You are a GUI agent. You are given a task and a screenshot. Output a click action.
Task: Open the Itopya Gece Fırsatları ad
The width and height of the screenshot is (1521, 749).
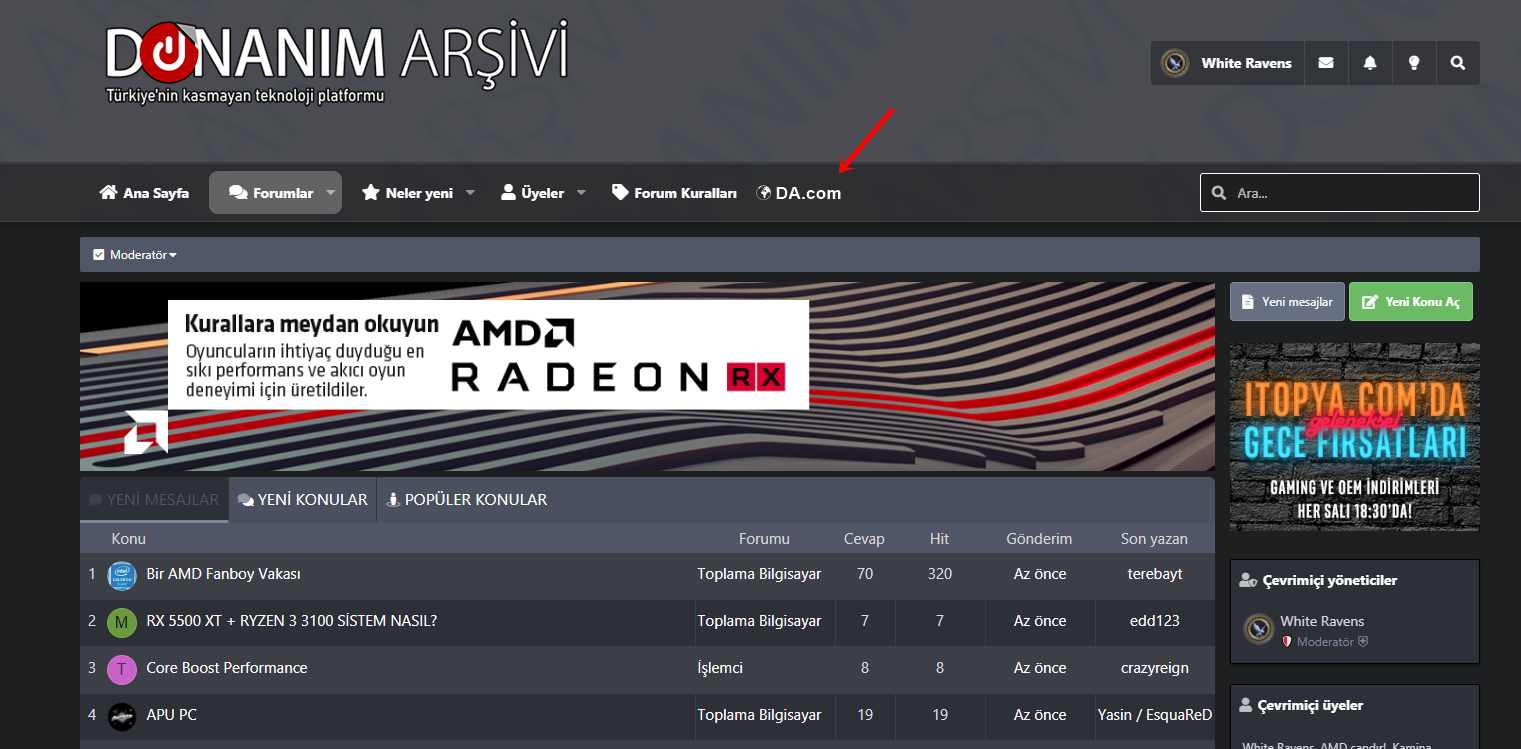click(x=1355, y=437)
